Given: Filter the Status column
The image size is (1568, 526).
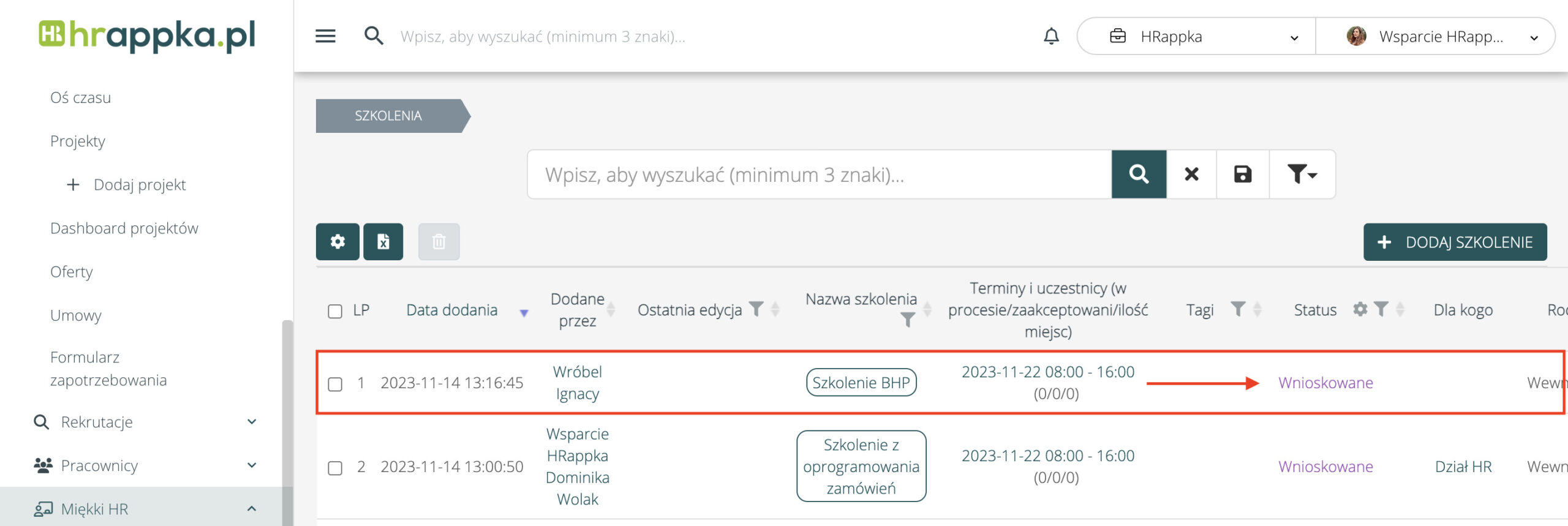Looking at the screenshot, I should [x=1381, y=309].
